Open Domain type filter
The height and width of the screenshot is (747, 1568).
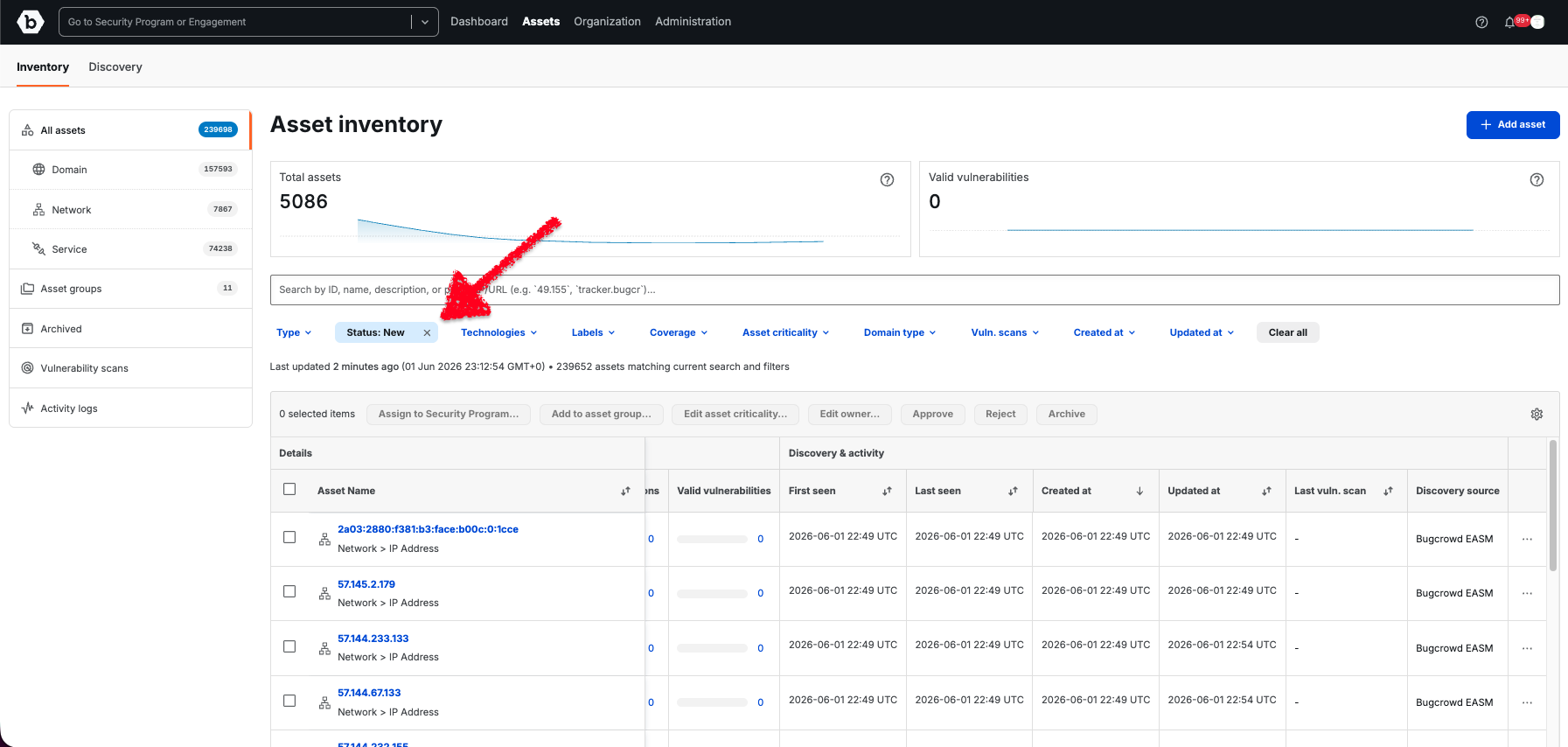(x=900, y=332)
